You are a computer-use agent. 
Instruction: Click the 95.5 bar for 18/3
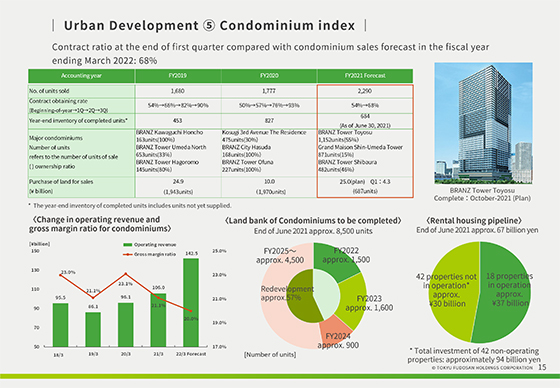pyautogui.click(x=60, y=325)
